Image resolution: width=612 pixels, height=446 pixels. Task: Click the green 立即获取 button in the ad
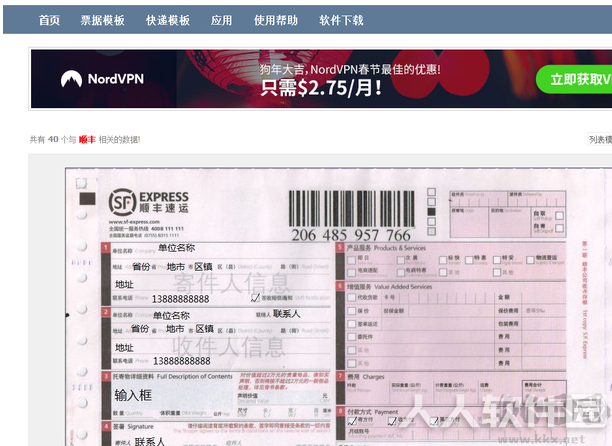574,79
